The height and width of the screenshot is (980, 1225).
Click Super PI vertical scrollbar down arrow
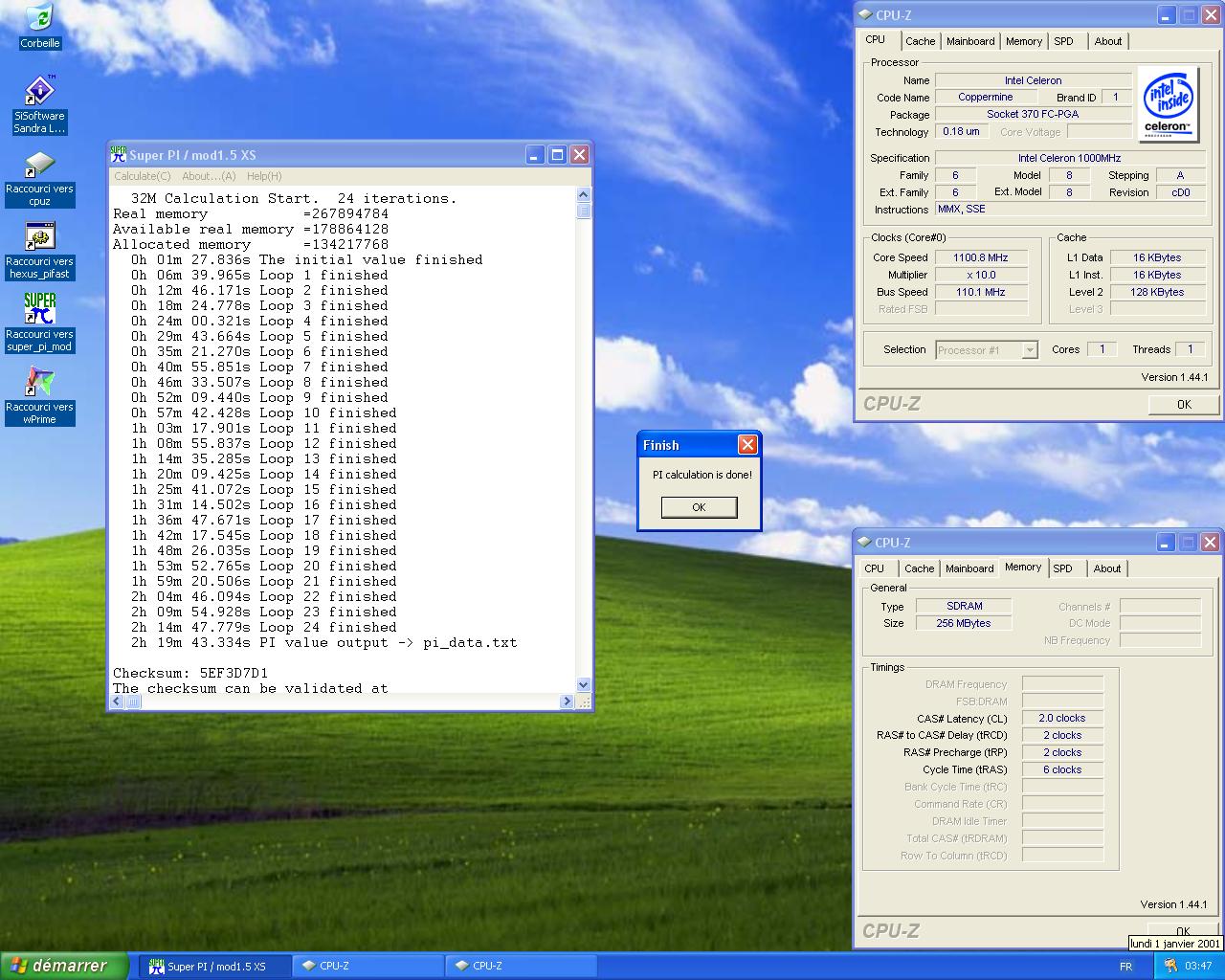[584, 685]
